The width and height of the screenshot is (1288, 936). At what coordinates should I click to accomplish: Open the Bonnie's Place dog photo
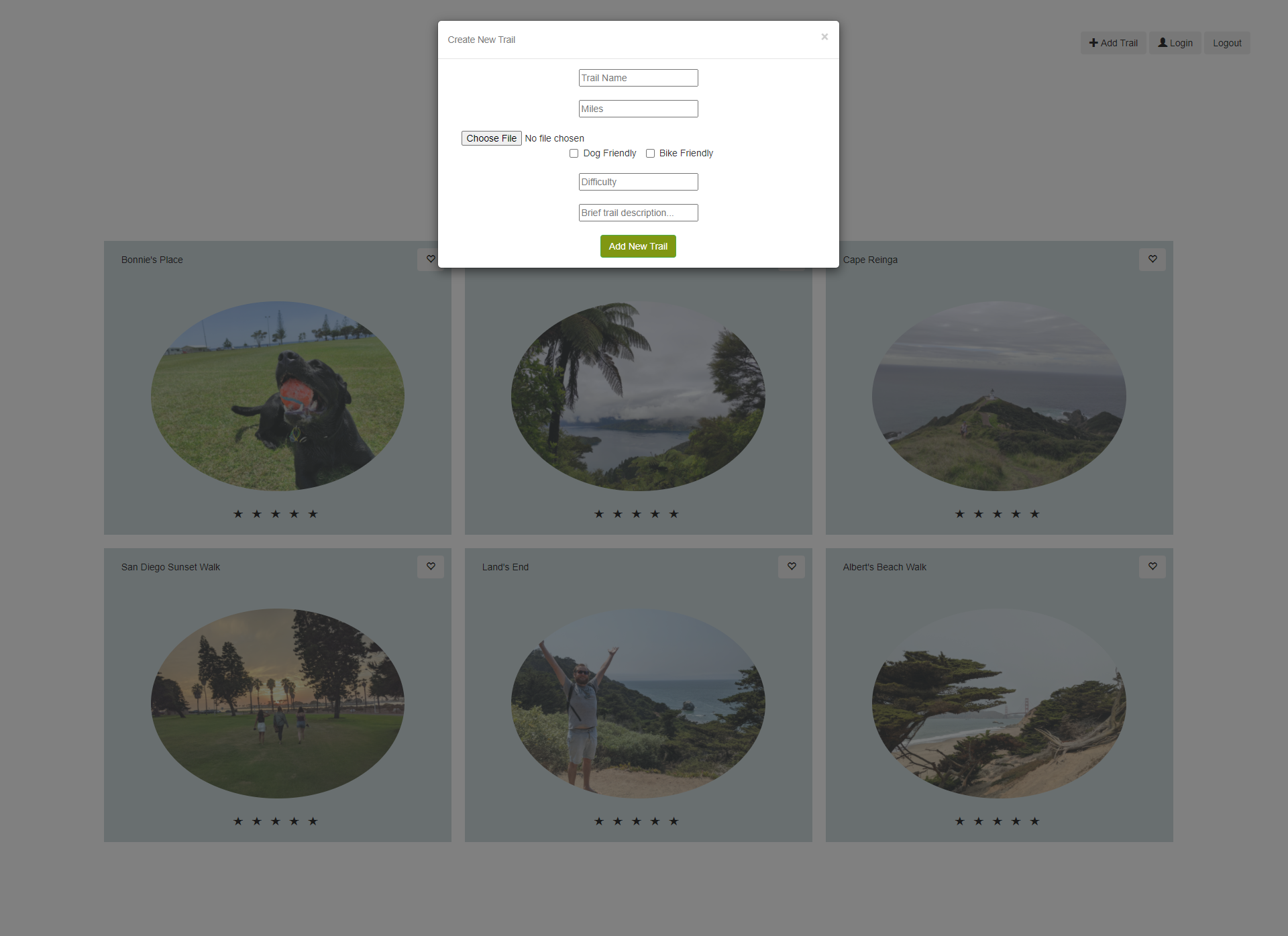277,396
